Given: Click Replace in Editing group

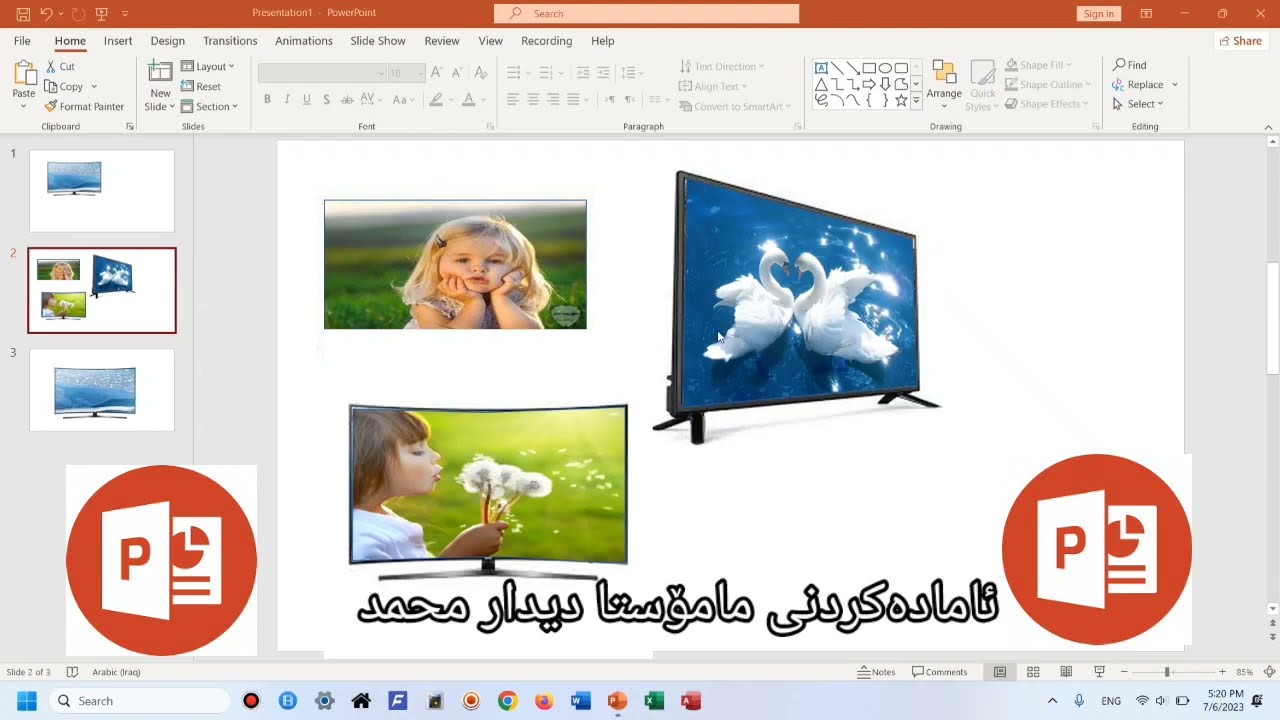Looking at the screenshot, I should (x=1138, y=85).
